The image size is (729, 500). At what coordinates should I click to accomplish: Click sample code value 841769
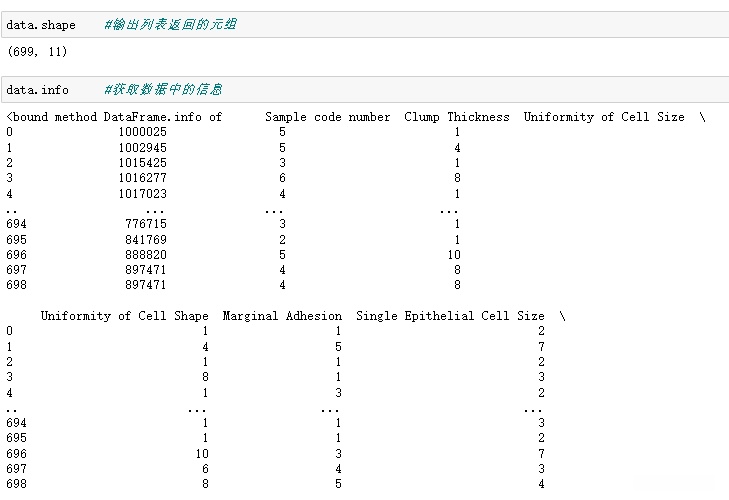coord(145,240)
